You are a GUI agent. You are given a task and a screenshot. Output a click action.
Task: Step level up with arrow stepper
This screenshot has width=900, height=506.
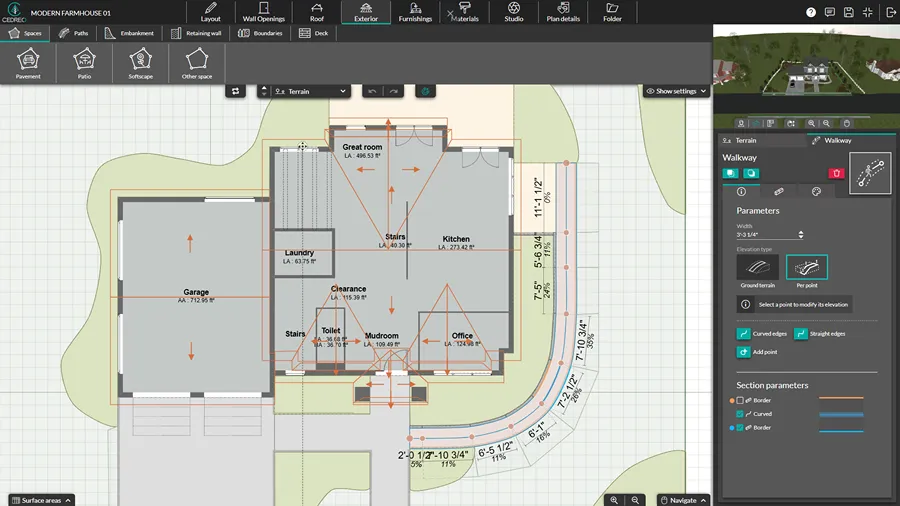(x=264, y=88)
